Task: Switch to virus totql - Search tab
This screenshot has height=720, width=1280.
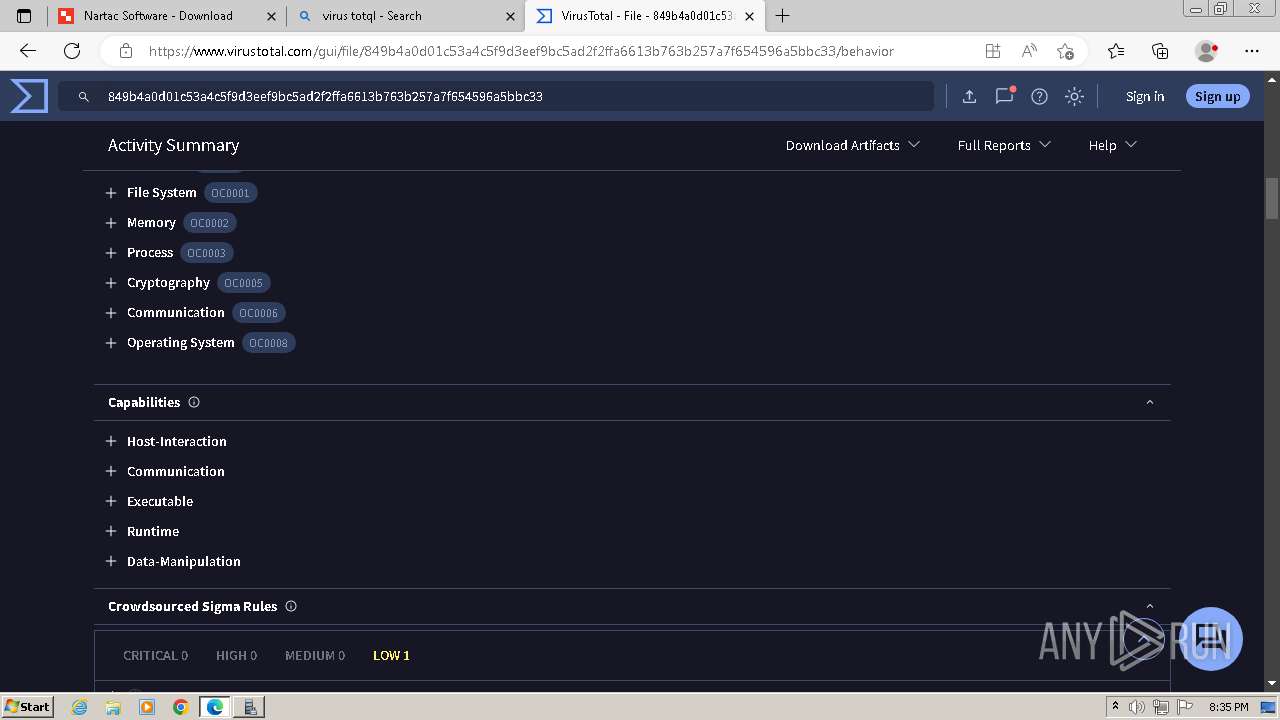Action: pyautogui.click(x=406, y=16)
